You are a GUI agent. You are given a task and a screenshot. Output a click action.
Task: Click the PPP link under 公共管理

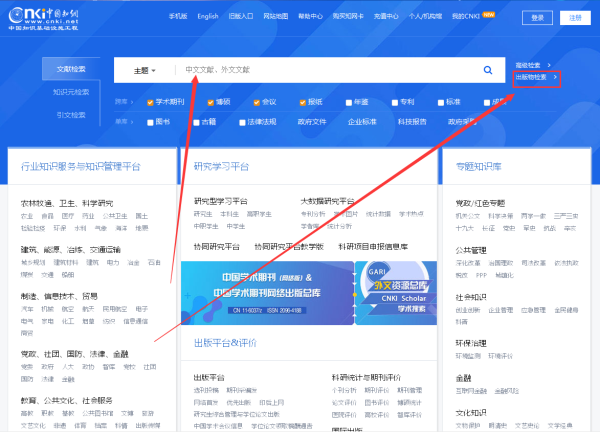(x=481, y=275)
